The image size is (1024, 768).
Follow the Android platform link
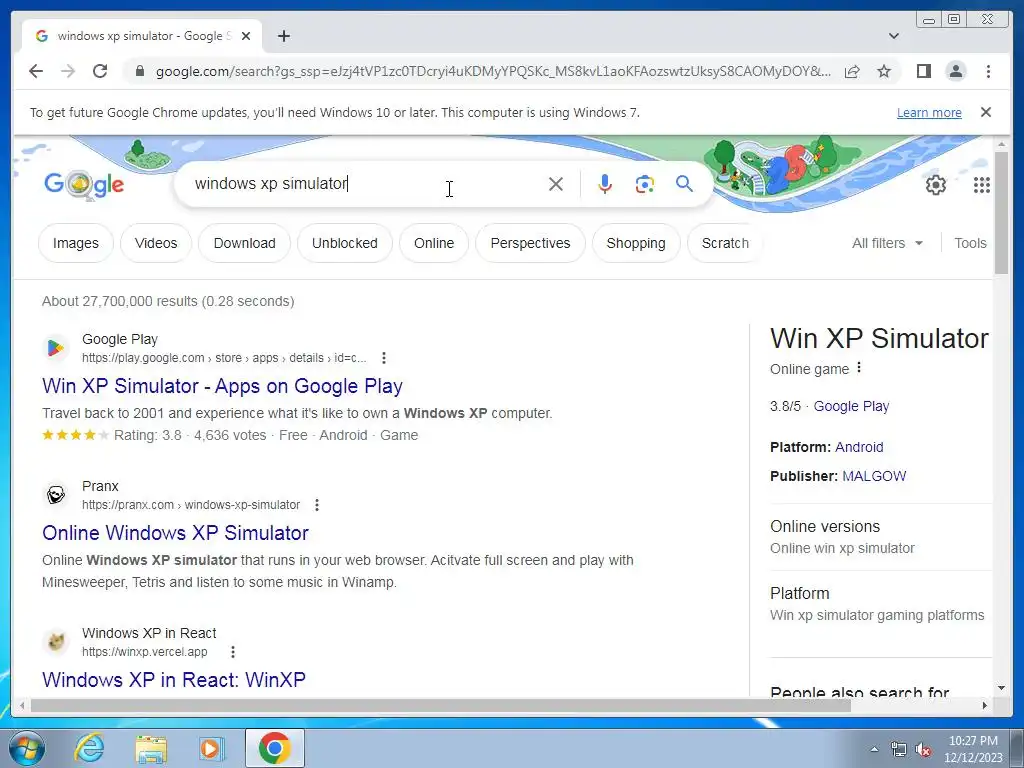[859, 447]
